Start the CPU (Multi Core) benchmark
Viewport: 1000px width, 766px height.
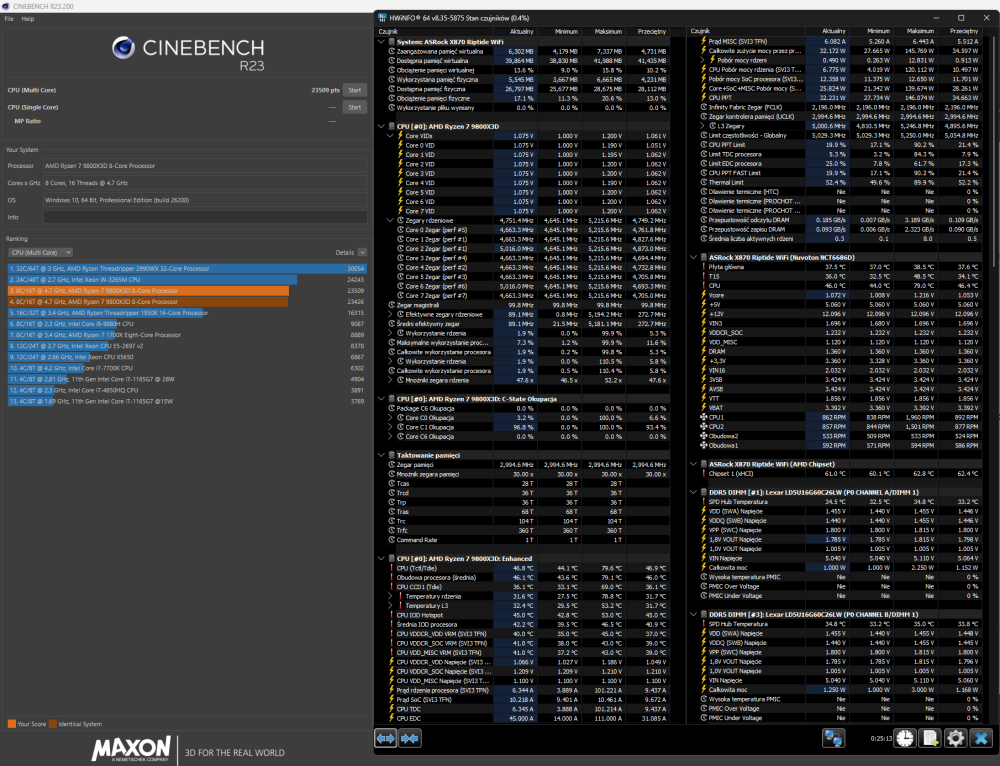pos(355,90)
